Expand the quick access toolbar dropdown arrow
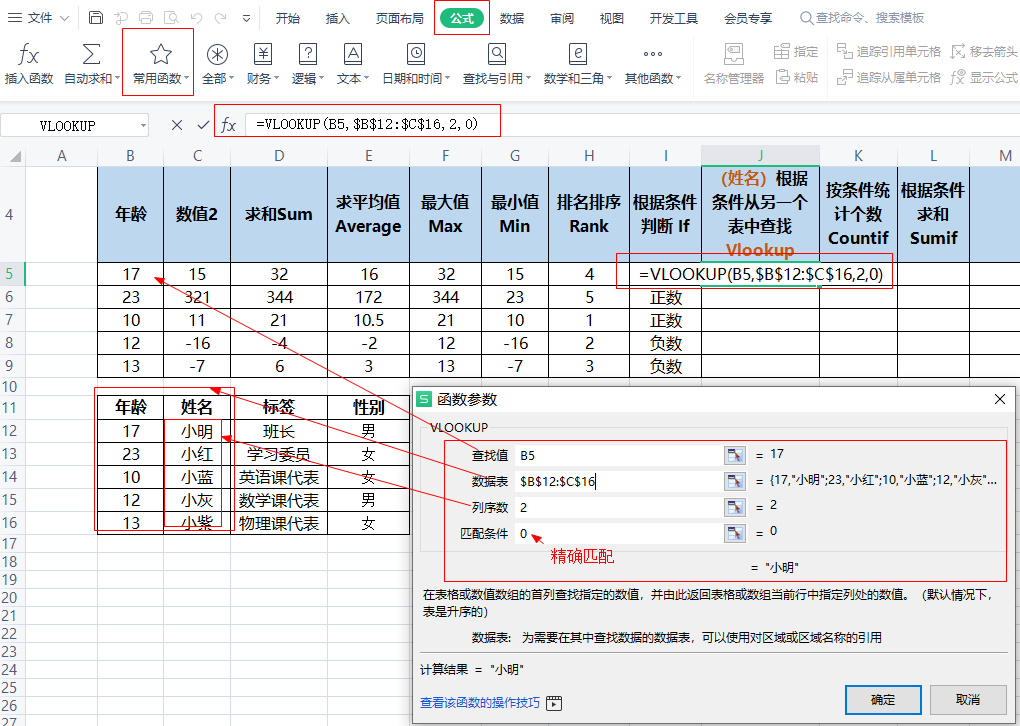Screen dimensions: 1020x726 pyautogui.click(x=247, y=18)
